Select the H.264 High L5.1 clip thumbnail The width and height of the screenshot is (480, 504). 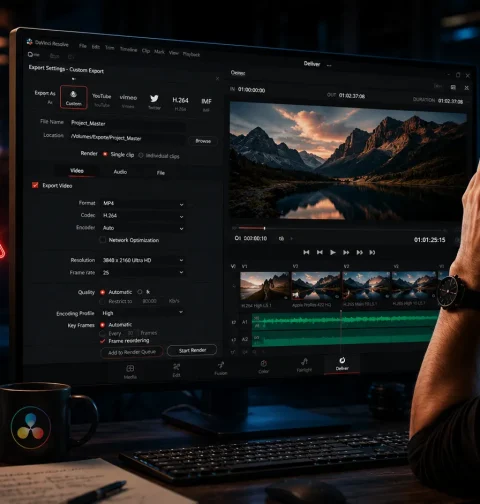coord(265,287)
